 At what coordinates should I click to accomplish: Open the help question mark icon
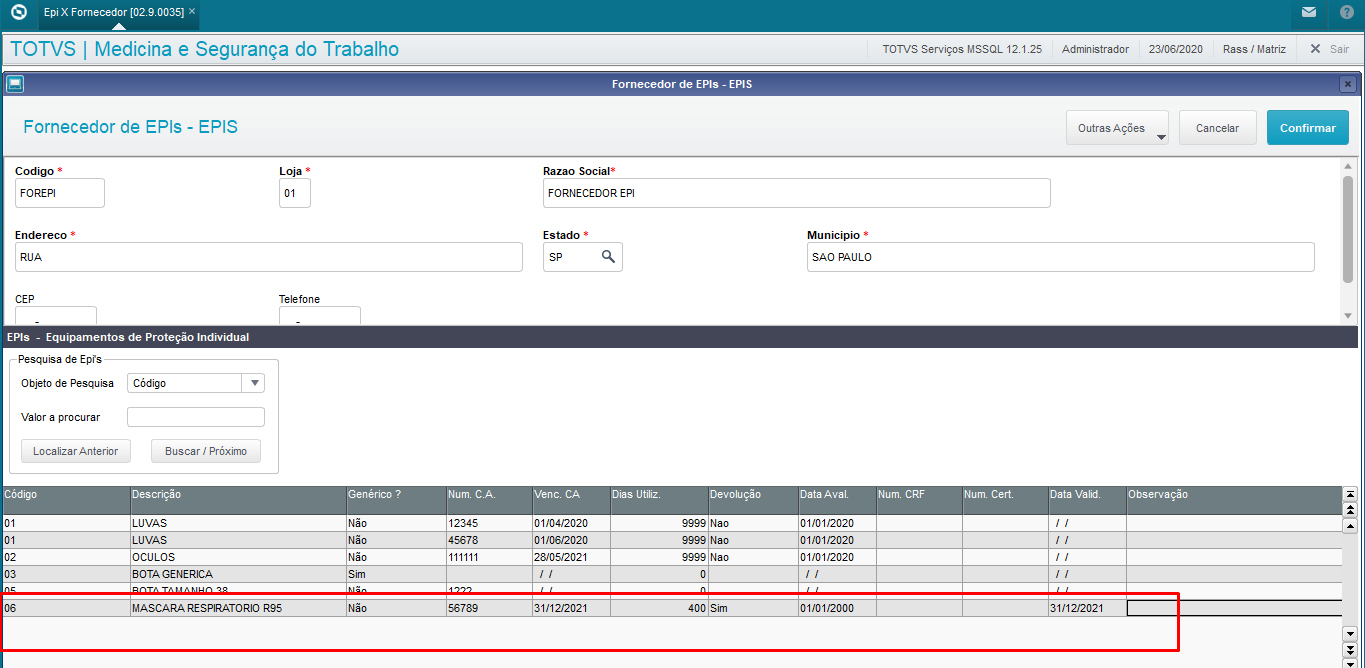pos(1346,13)
